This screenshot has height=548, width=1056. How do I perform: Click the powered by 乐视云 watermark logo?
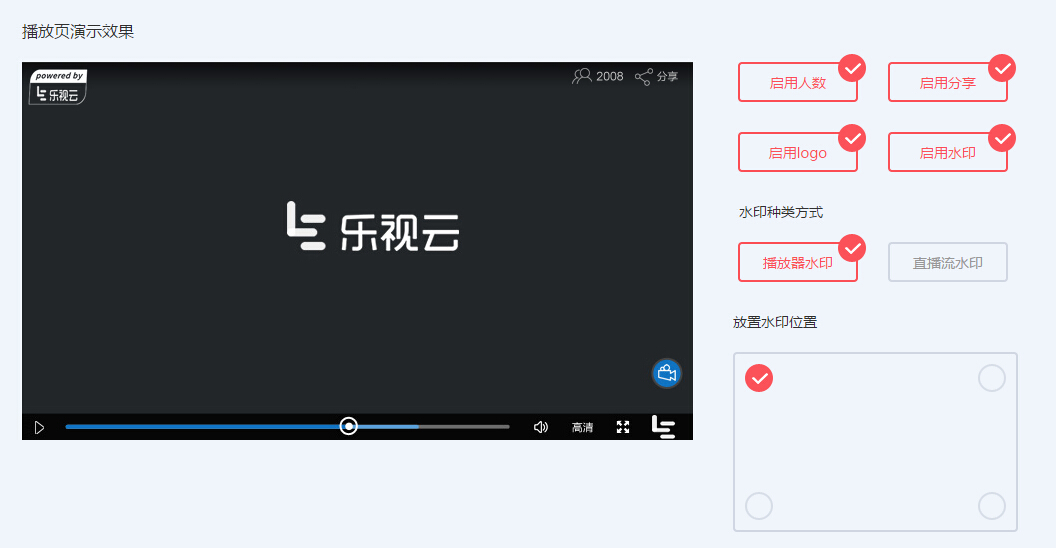tap(58, 88)
